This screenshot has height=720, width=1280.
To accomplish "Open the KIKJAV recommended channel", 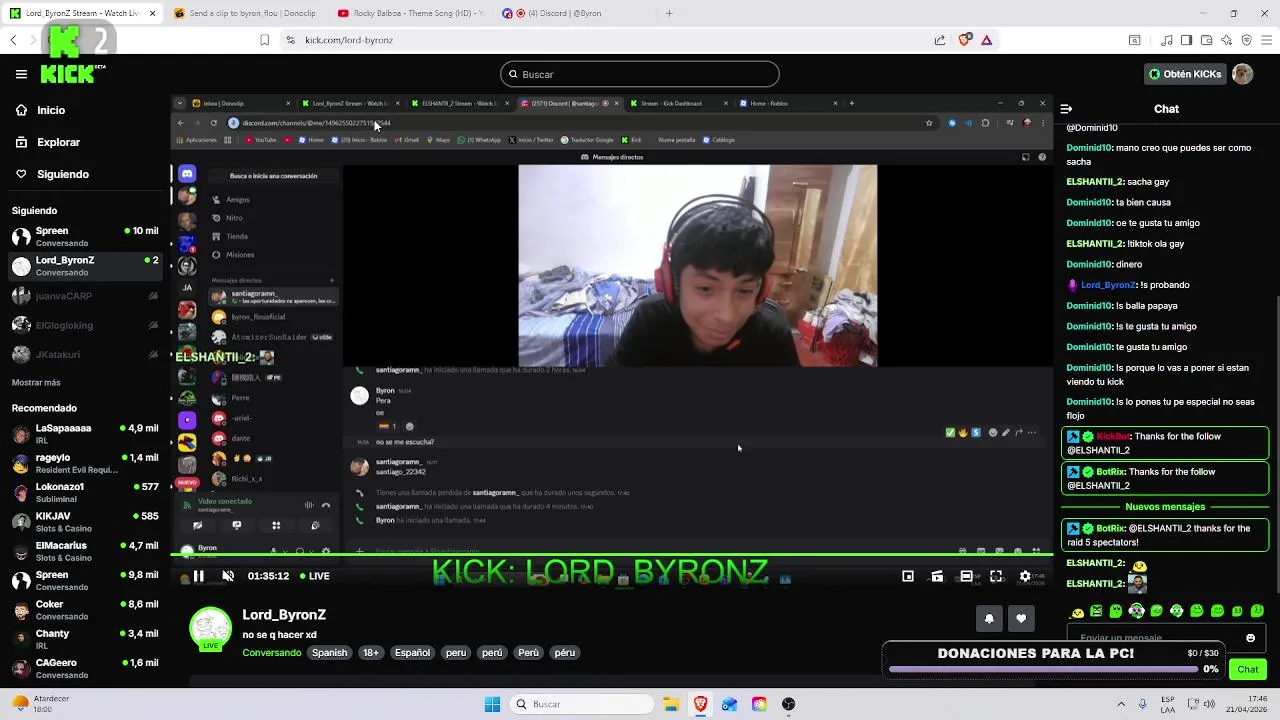I will pos(85,522).
